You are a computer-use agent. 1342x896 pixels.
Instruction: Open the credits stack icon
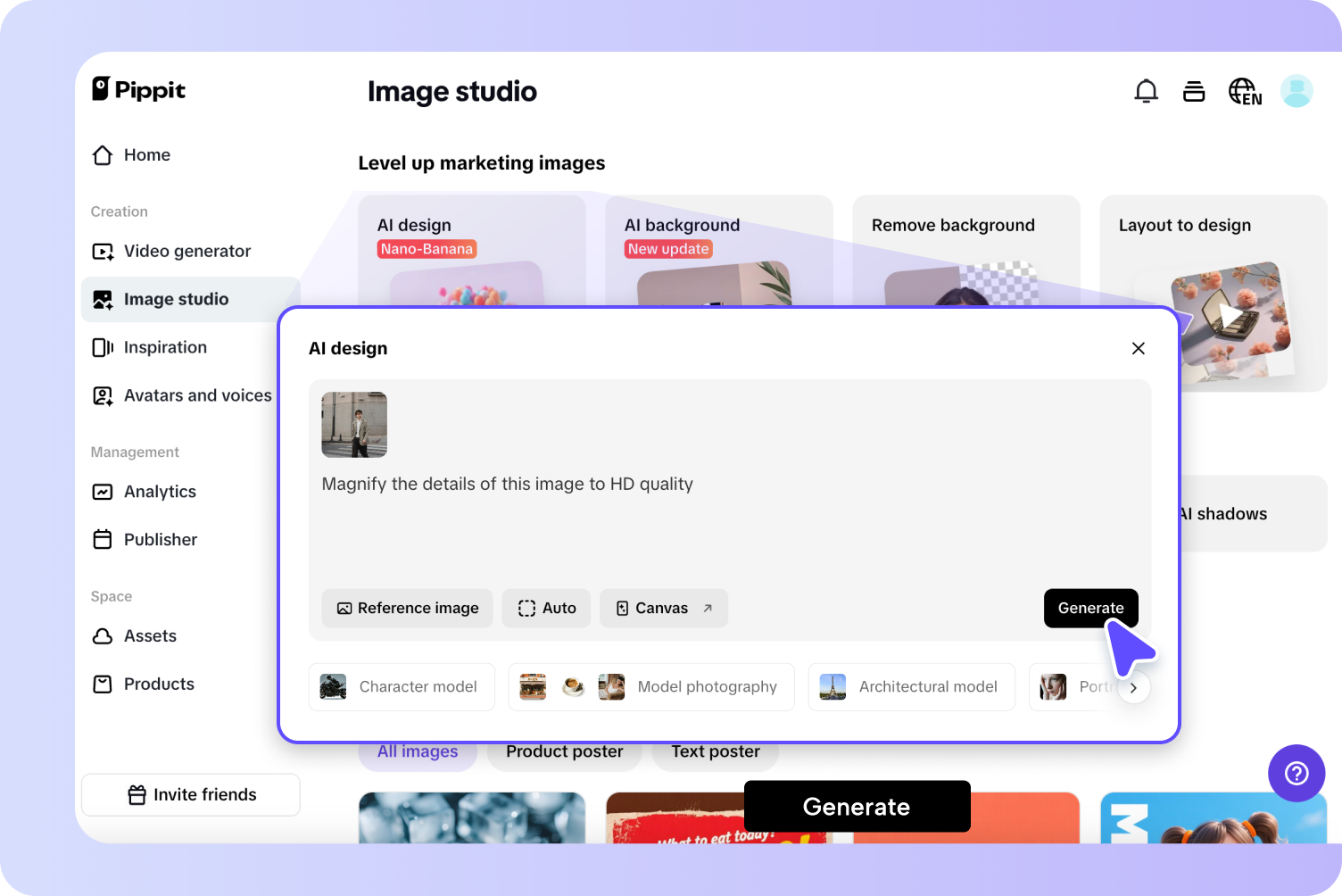tap(1194, 91)
